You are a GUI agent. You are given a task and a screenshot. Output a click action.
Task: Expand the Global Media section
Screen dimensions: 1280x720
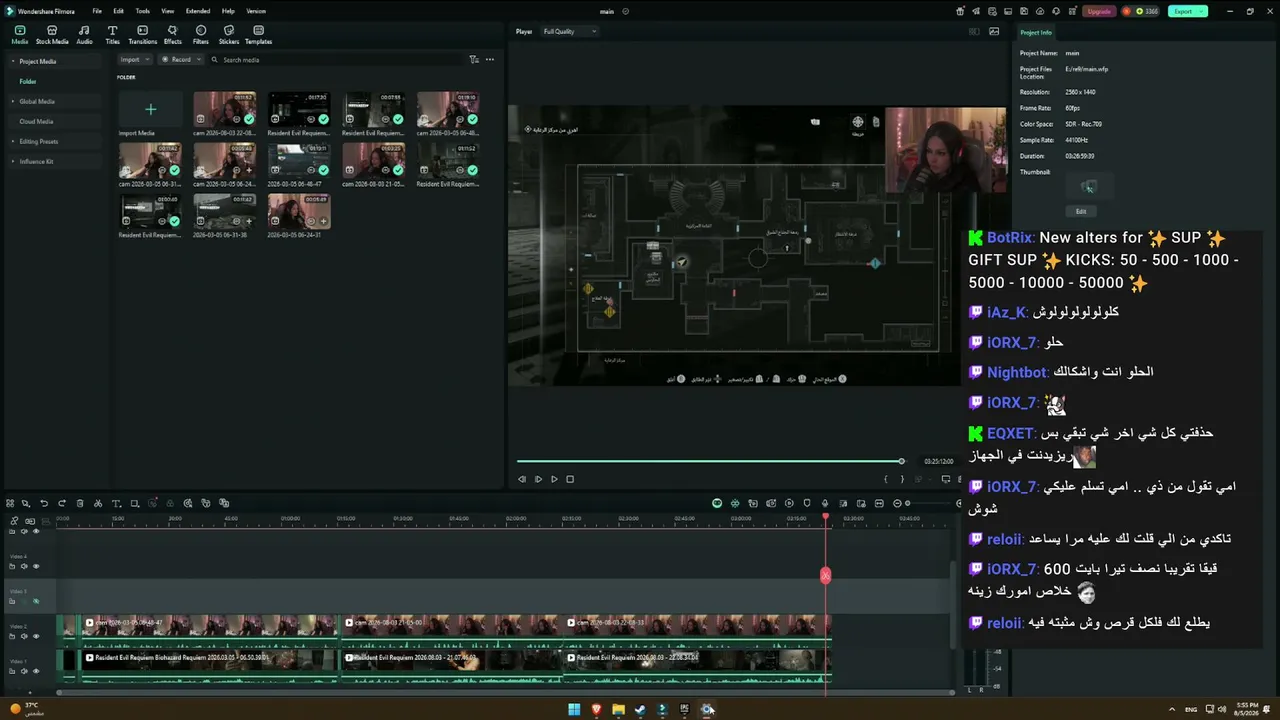point(13,101)
